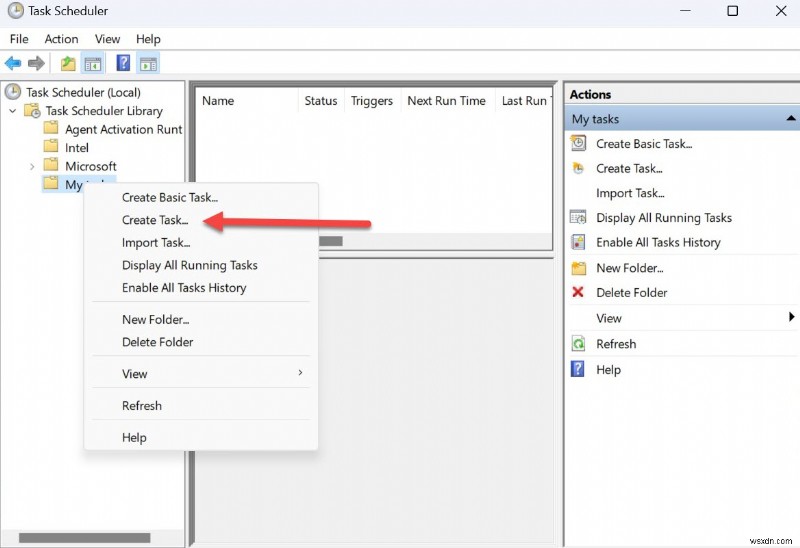Click Display All Running Tasks in Actions pane
Screen dimensions: 800x548
point(664,218)
